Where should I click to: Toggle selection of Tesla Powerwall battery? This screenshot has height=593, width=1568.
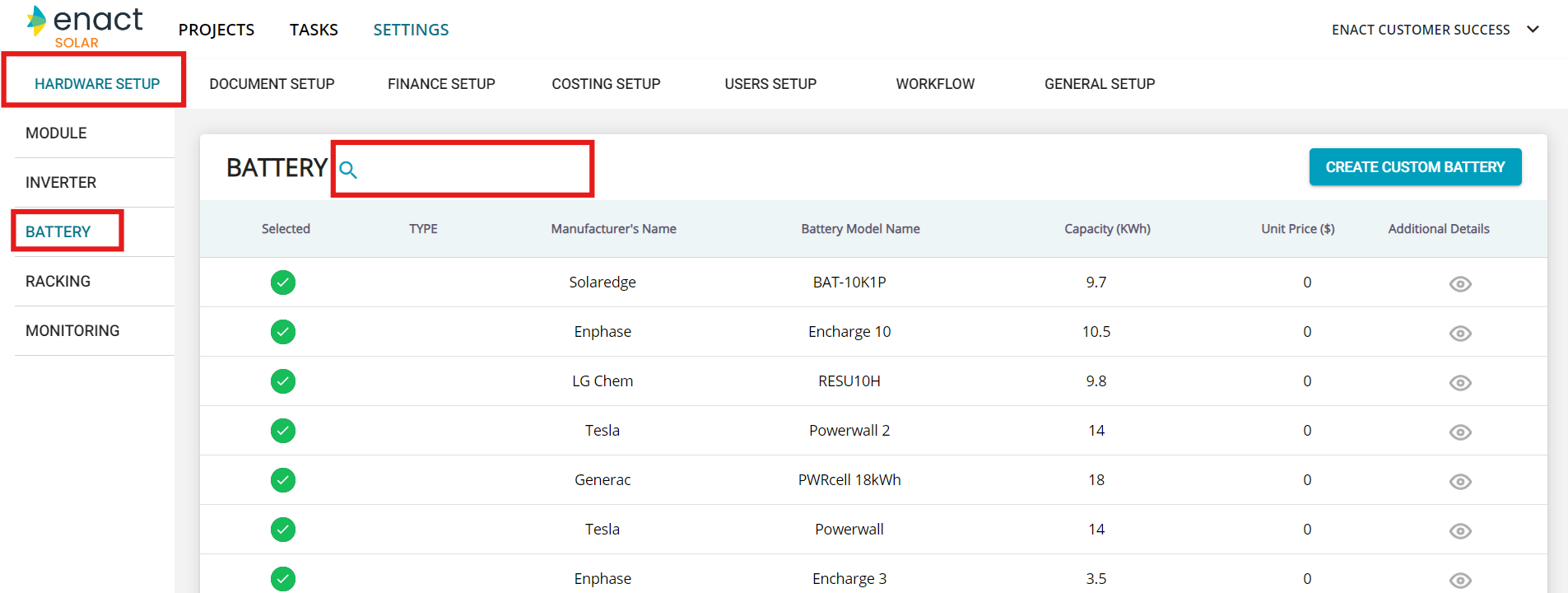[283, 530]
